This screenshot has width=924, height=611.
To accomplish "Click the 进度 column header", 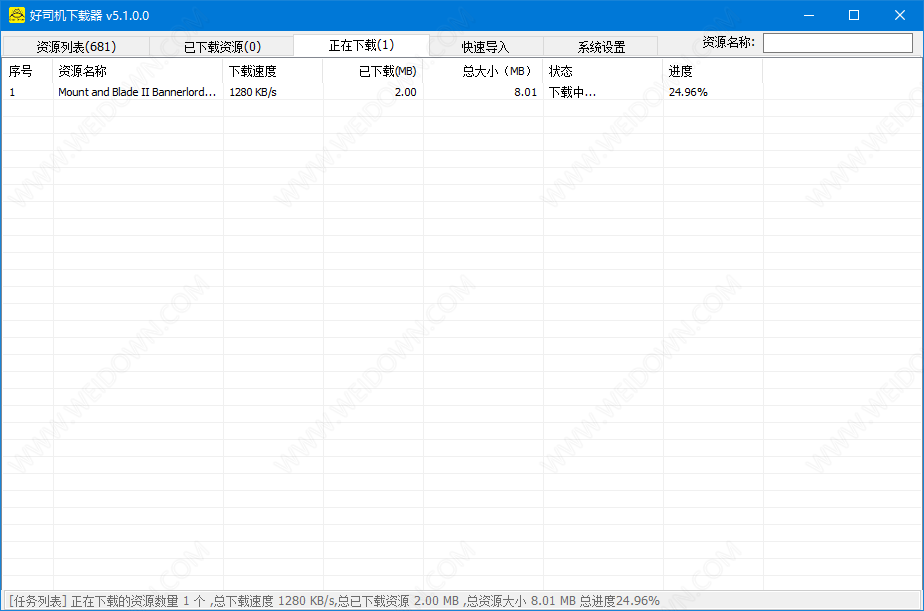I will [713, 71].
